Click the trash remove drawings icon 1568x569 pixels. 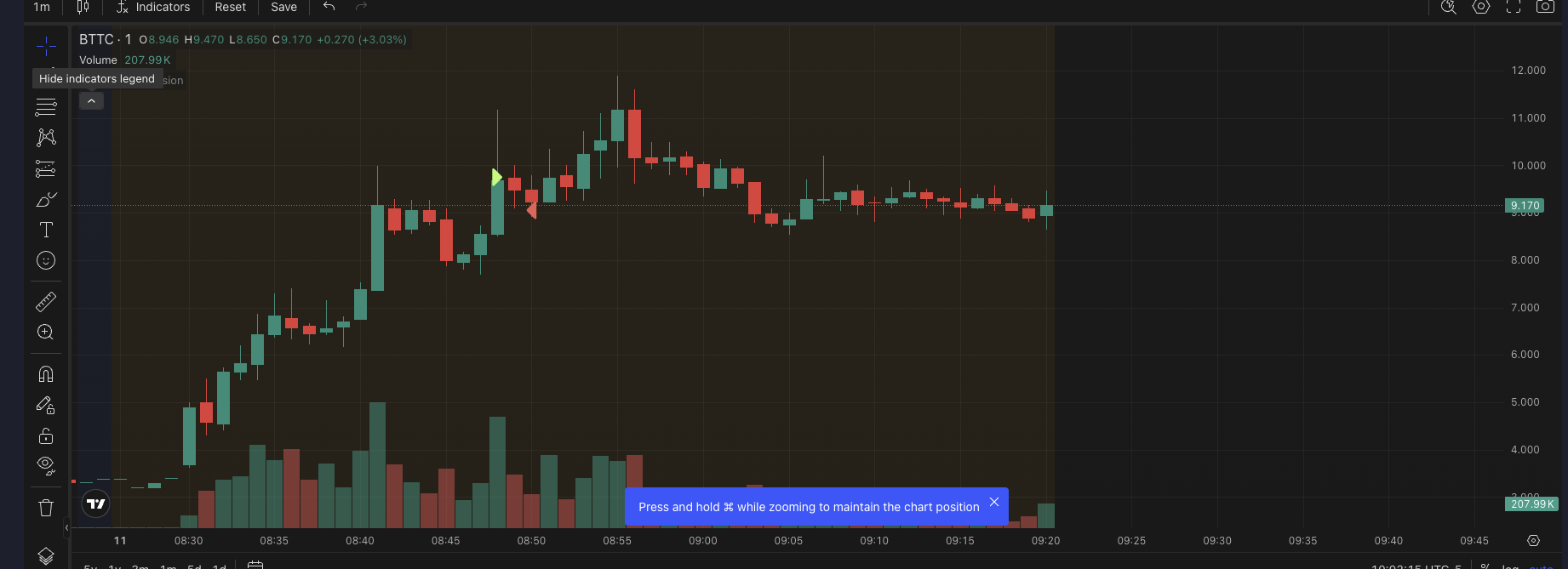[x=46, y=508]
